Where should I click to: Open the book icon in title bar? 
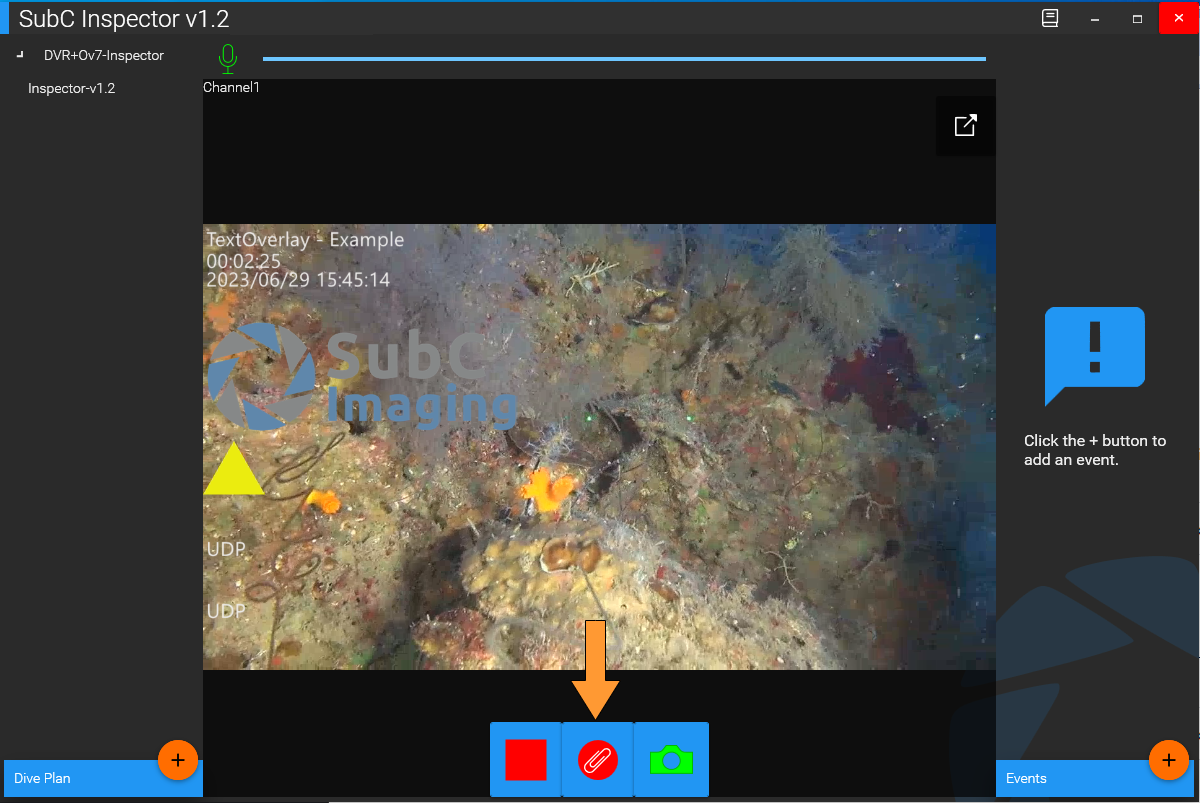click(1050, 18)
